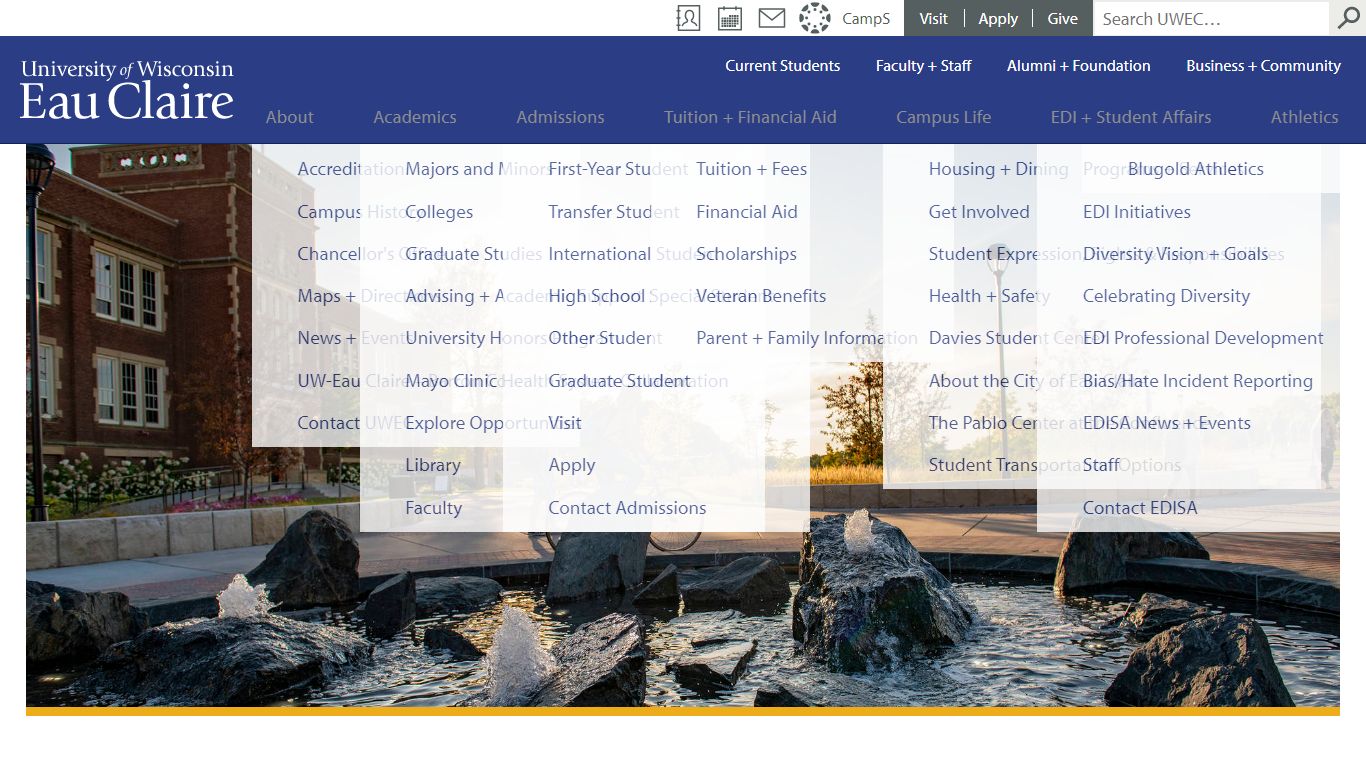Expand the Tuition + Financial Aid menu
This screenshot has width=1366, height=768.
(x=751, y=117)
